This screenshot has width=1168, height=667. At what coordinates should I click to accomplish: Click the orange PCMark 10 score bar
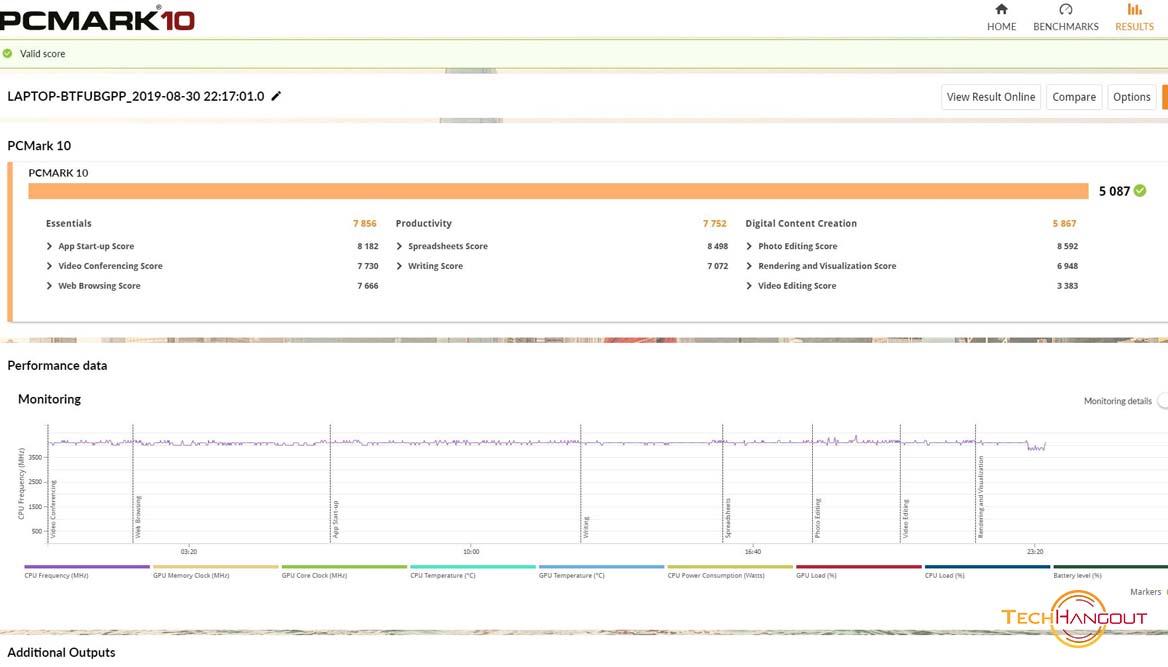(558, 191)
